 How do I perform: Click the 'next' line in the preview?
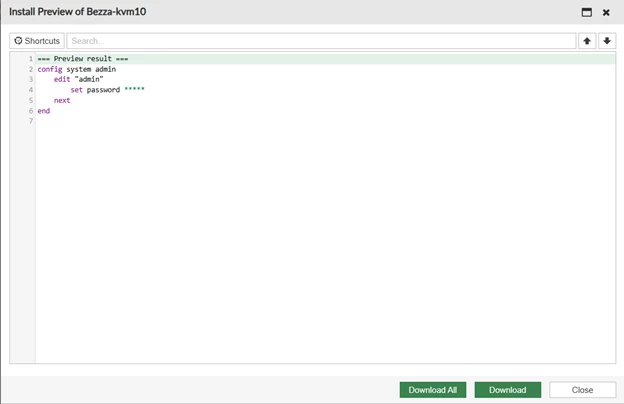(x=62, y=100)
